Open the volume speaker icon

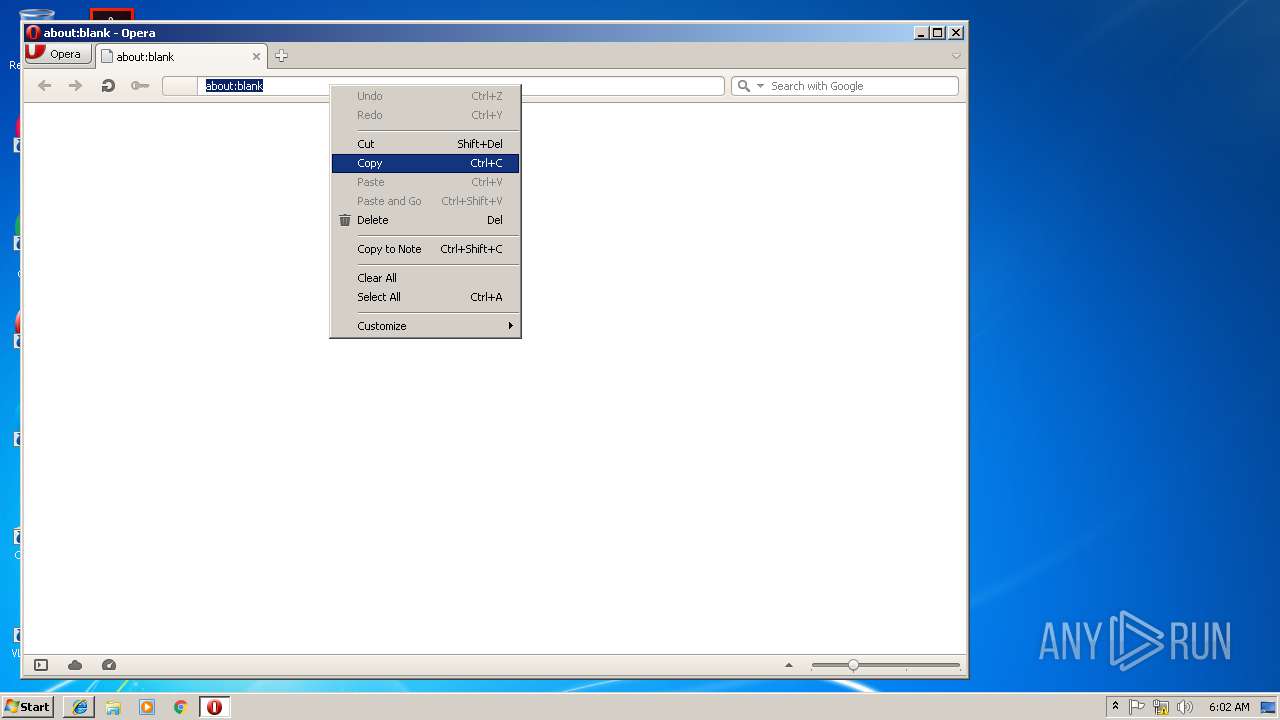click(1185, 707)
